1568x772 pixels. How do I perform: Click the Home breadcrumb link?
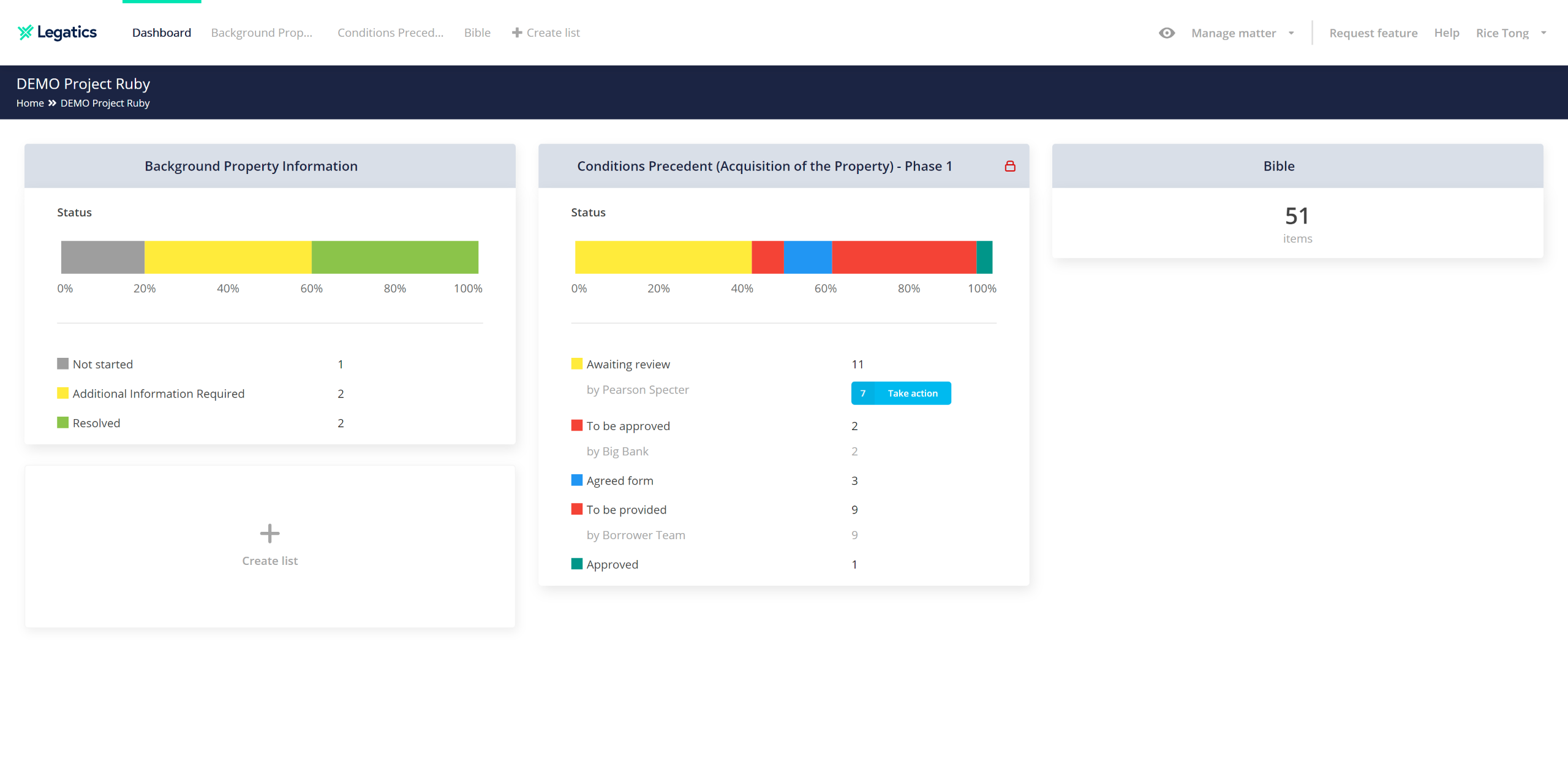[30, 103]
